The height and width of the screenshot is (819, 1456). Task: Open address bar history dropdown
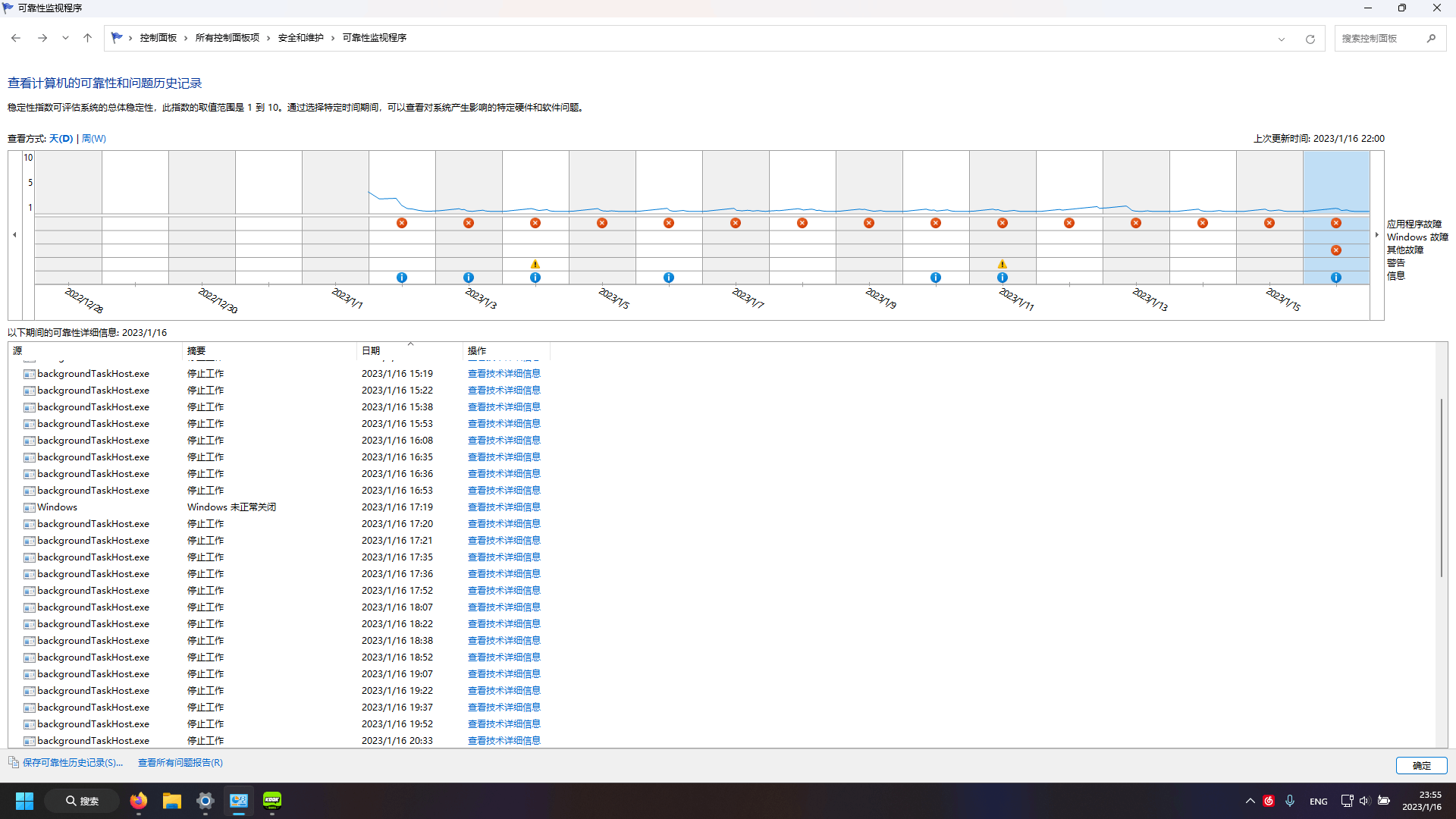tap(1282, 39)
